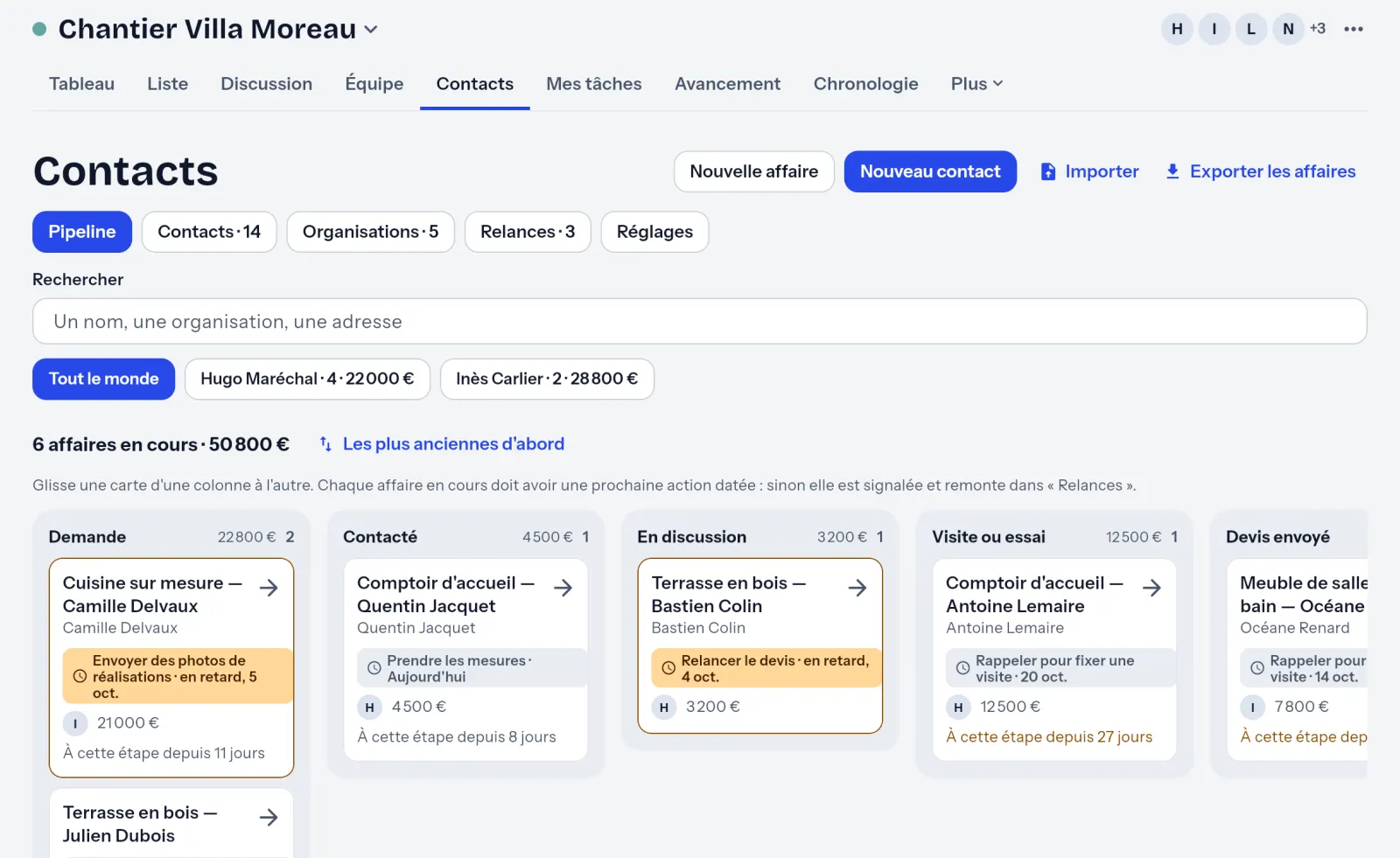Open Comptoir d'accueil Quentin Jacquet arrow
The height and width of the screenshot is (858, 1400).
(563, 588)
